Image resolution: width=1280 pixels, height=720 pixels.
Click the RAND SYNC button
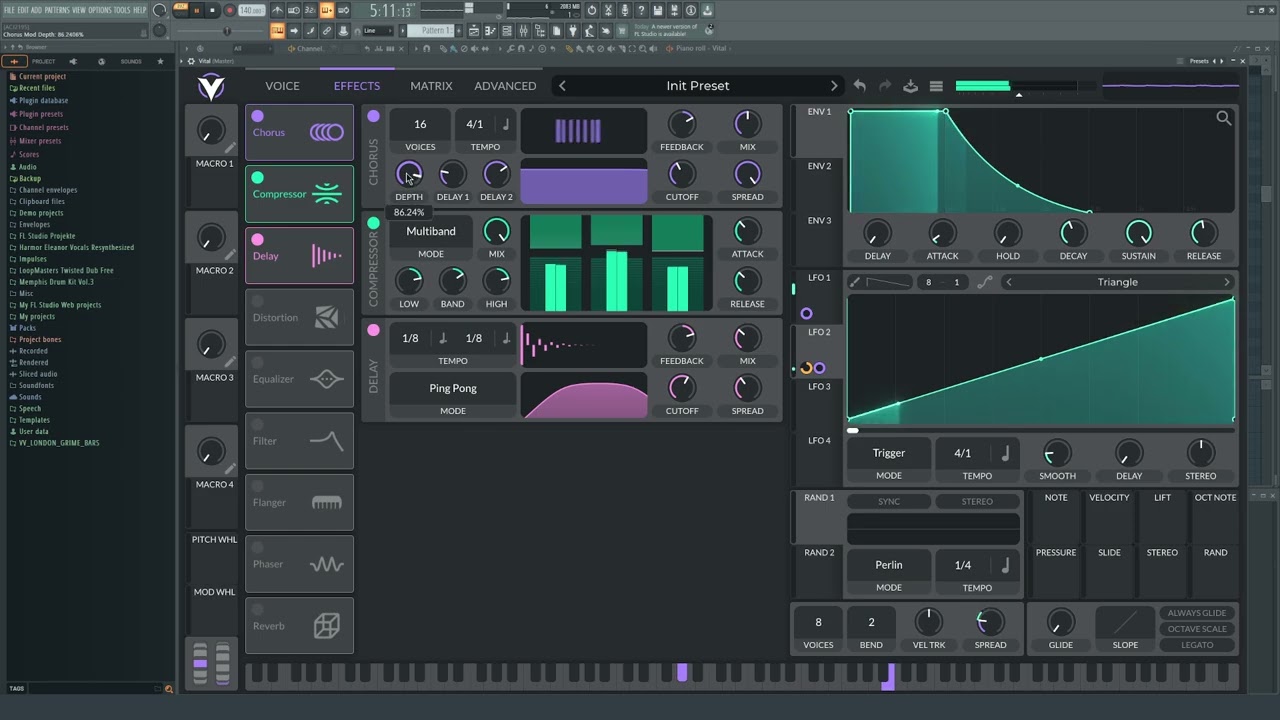click(x=889, y=501)
